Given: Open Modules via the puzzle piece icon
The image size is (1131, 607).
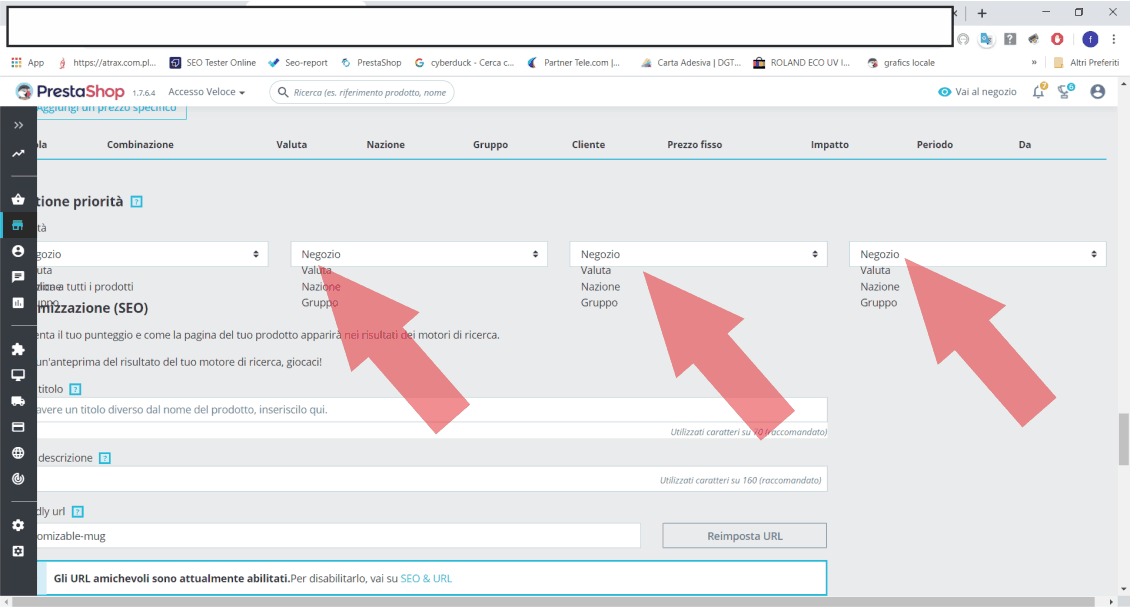Looking at the screenshot, I should click(x=18, y=349).
